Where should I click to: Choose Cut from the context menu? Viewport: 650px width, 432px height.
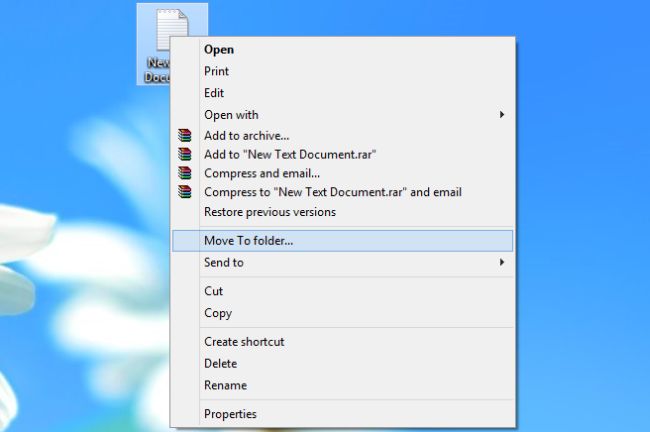(x=343, y=291)
